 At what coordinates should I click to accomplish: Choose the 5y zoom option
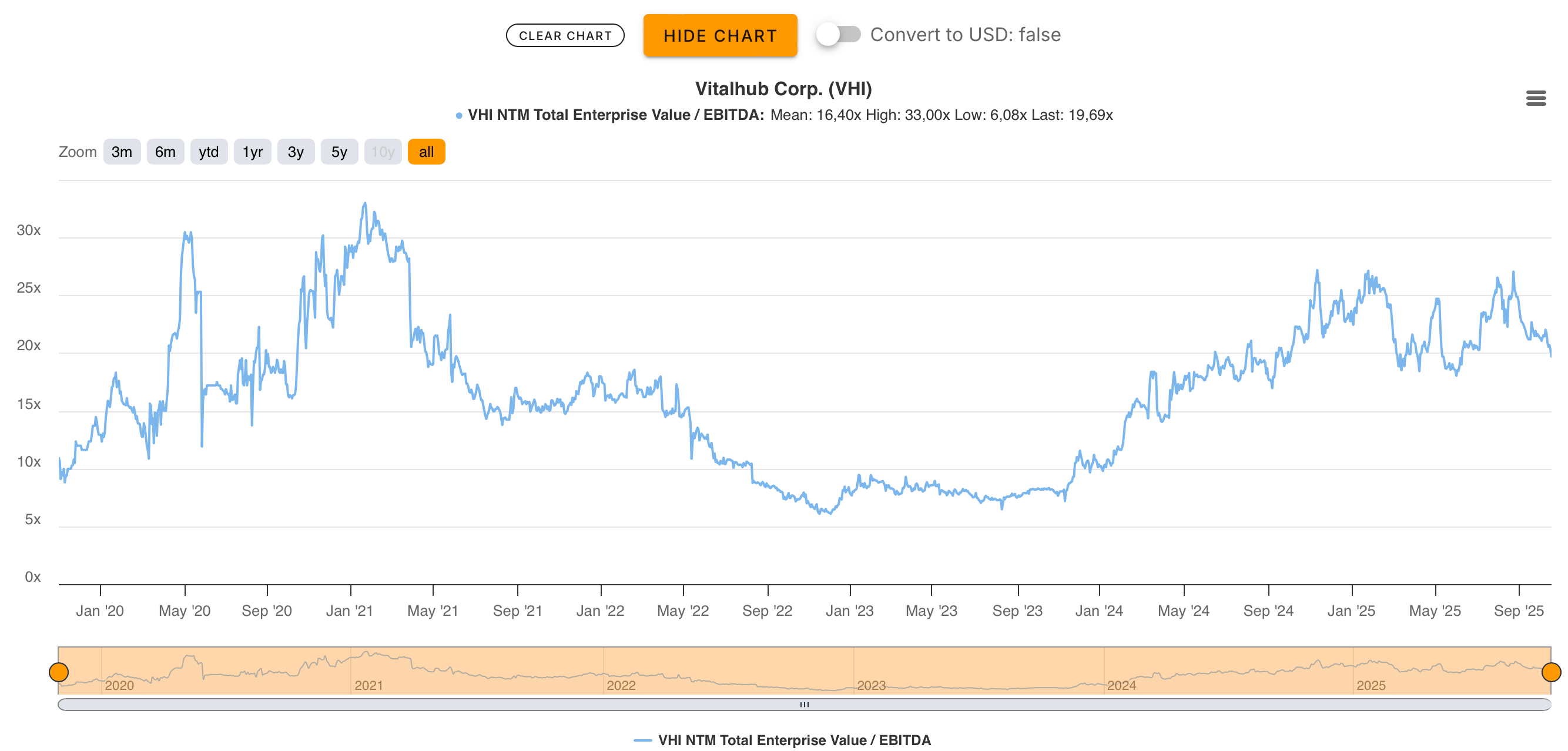coord(339,152)
